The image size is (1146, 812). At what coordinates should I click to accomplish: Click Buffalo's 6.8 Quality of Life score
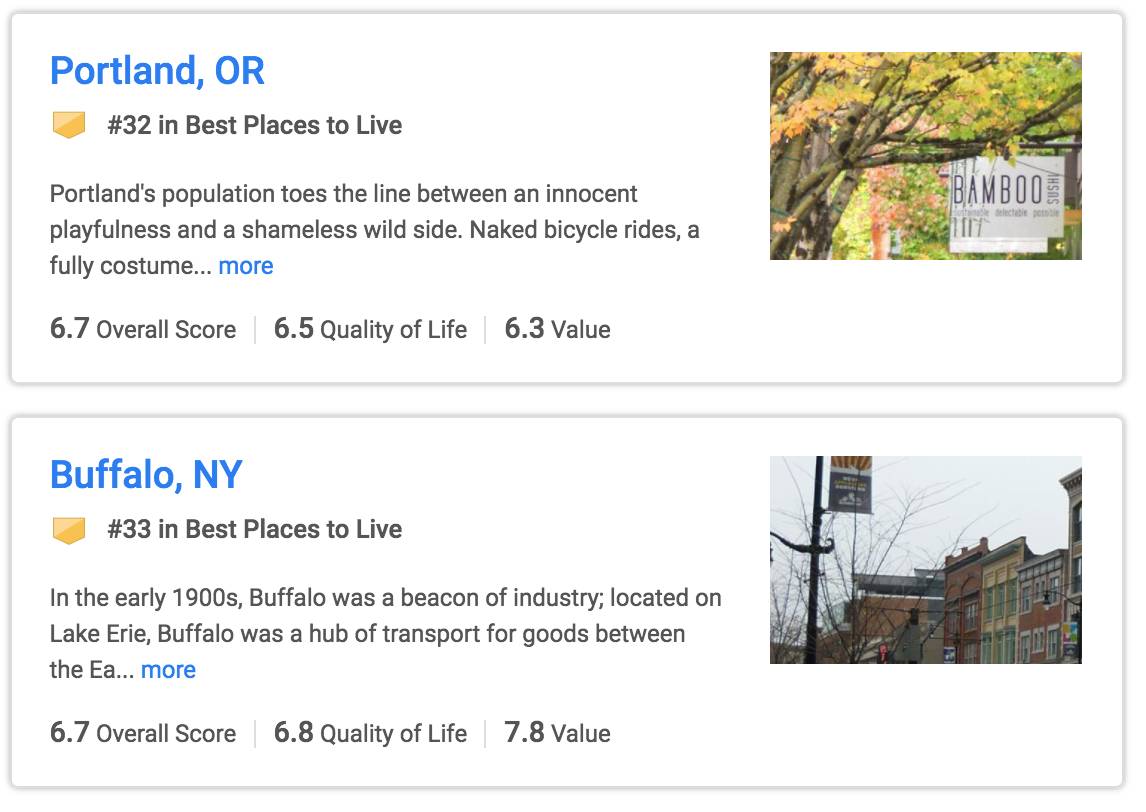(x=371, y=733)
